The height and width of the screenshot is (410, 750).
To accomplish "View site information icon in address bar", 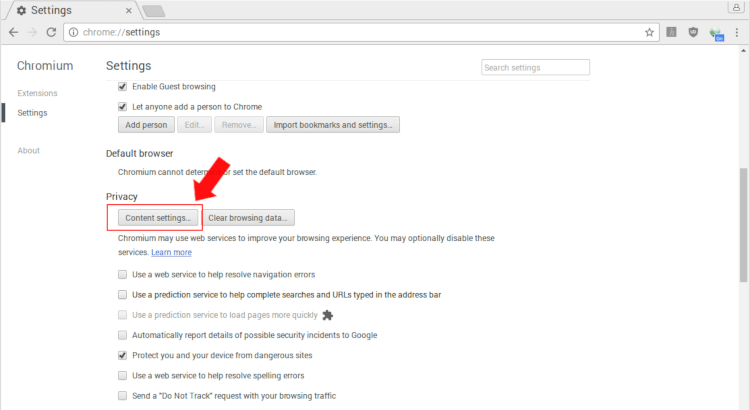I will [73, 32].
